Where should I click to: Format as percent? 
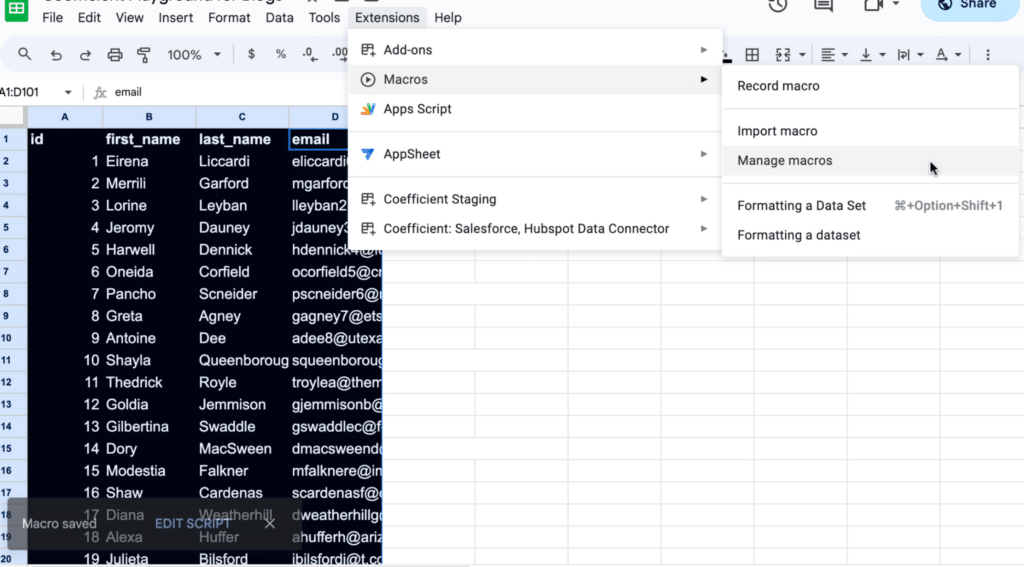pos(281,54)
